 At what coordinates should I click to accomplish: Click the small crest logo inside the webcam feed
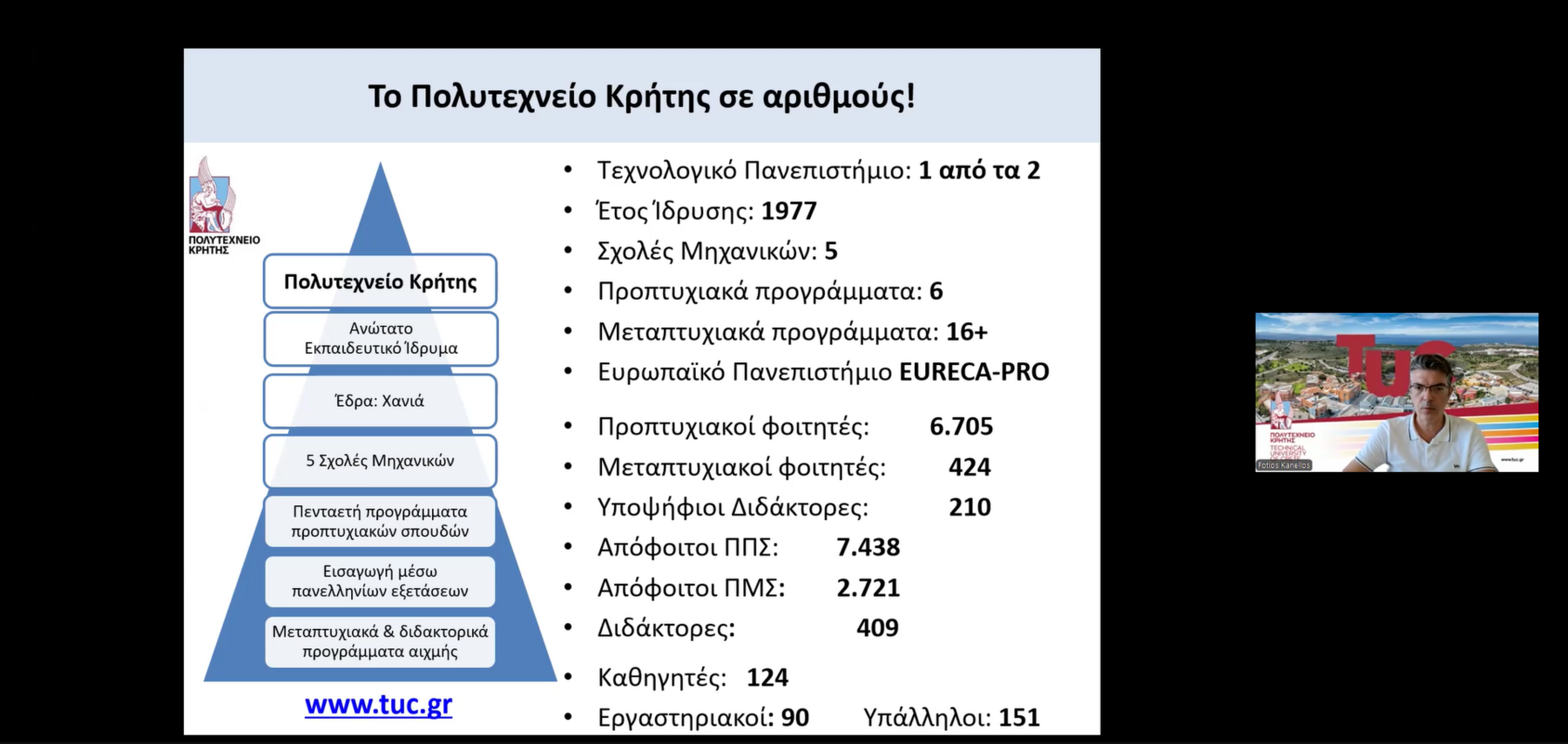click(1280, 410)
